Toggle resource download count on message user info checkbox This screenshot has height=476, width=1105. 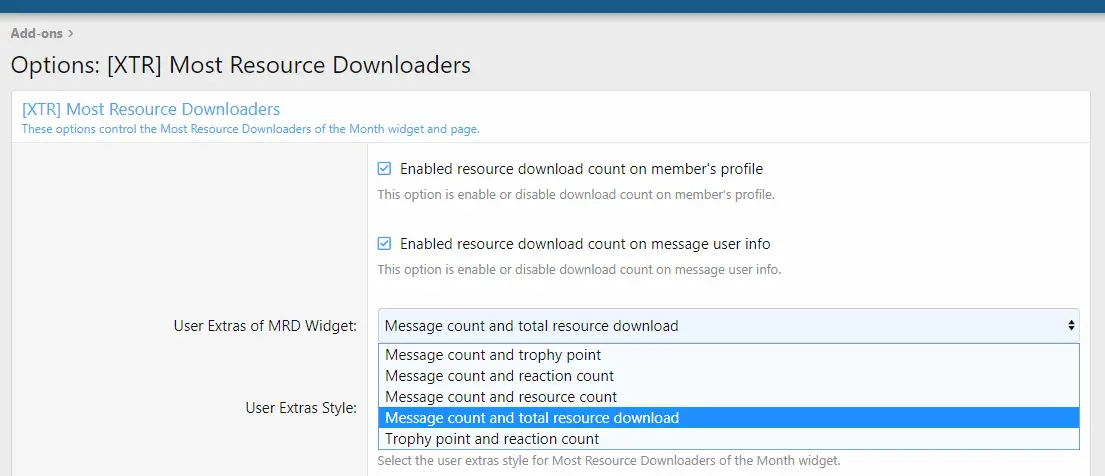[384, 244]
